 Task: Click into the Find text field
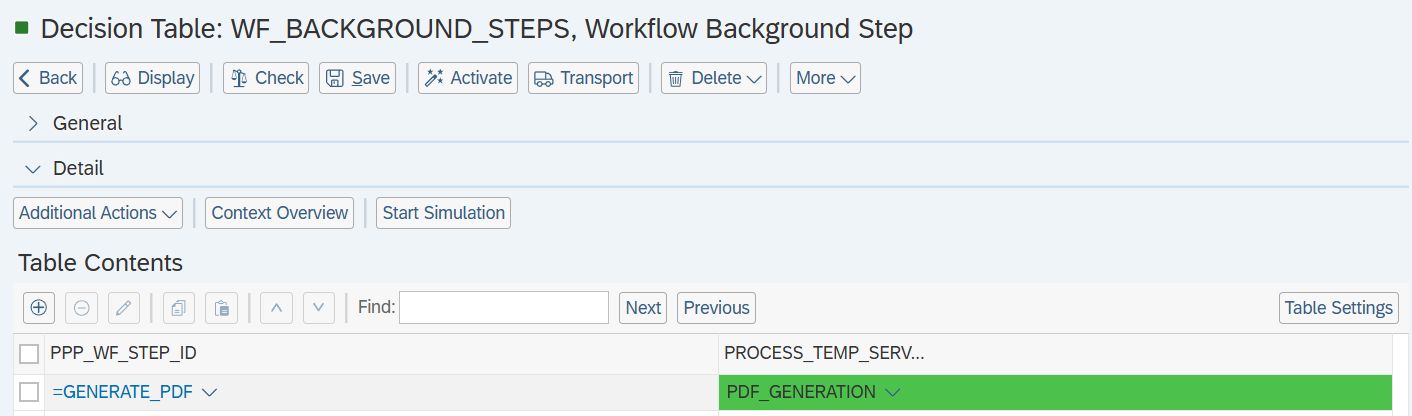point(504,308)
